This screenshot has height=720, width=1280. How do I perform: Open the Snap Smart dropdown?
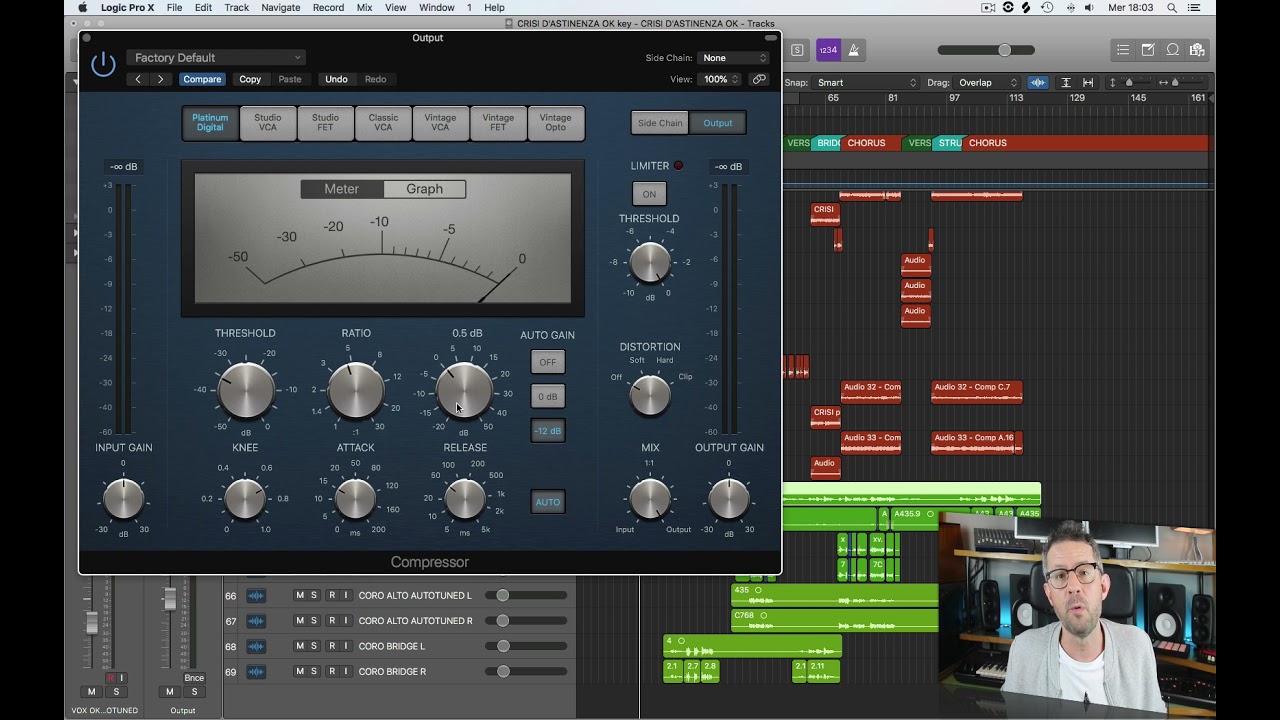866,83
